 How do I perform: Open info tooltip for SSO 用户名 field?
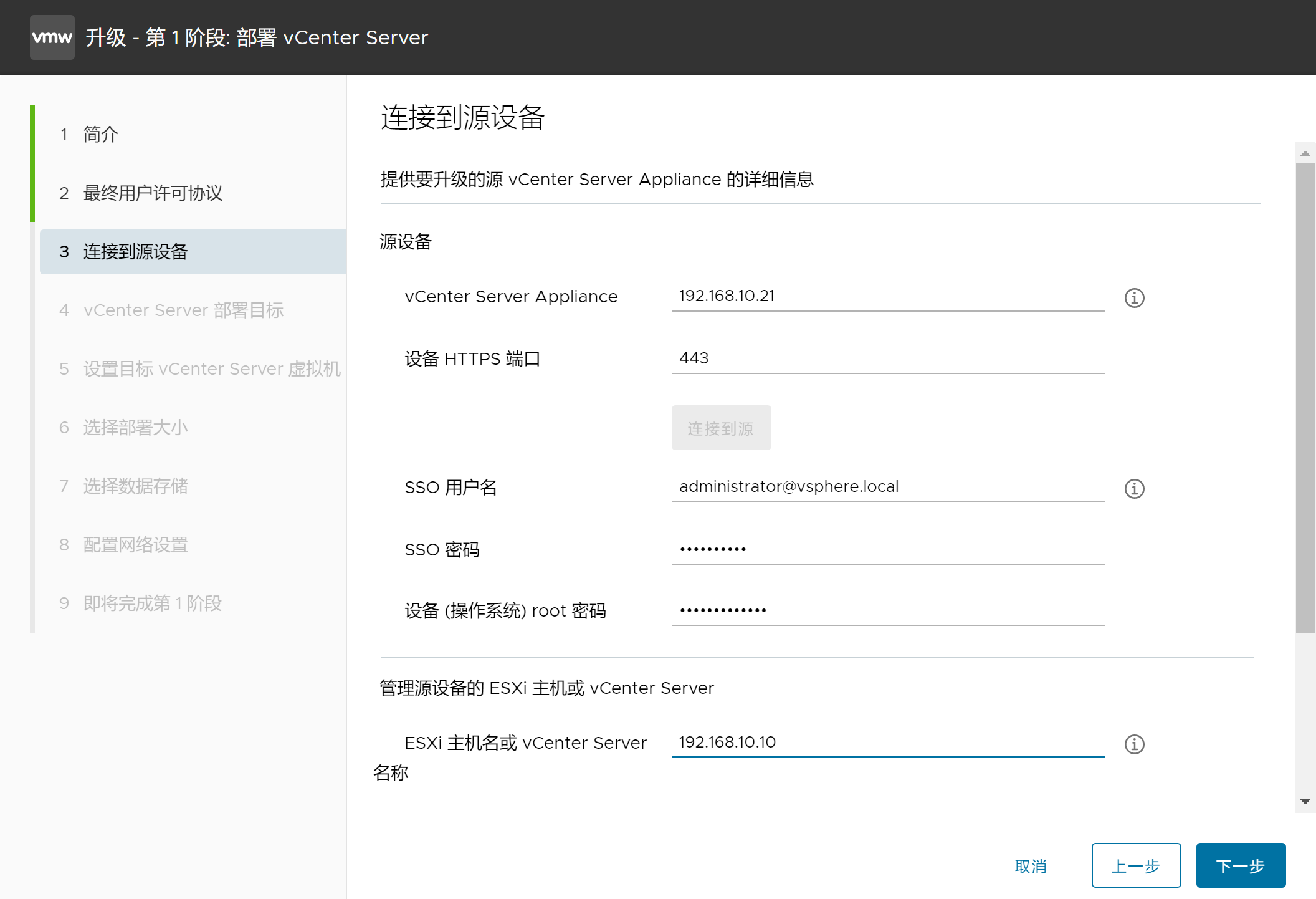tap(1134, 489)
